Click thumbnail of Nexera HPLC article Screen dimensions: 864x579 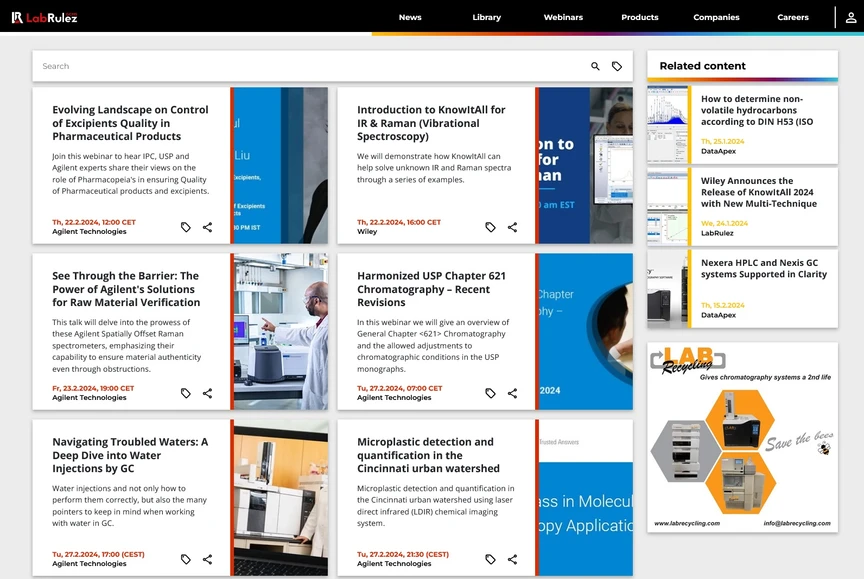tap(667, 289)
